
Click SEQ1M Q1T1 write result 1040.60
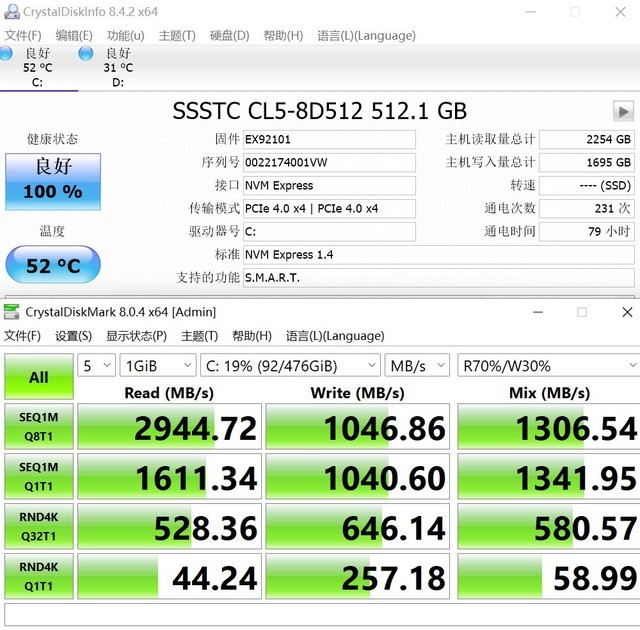click(358, 477)
